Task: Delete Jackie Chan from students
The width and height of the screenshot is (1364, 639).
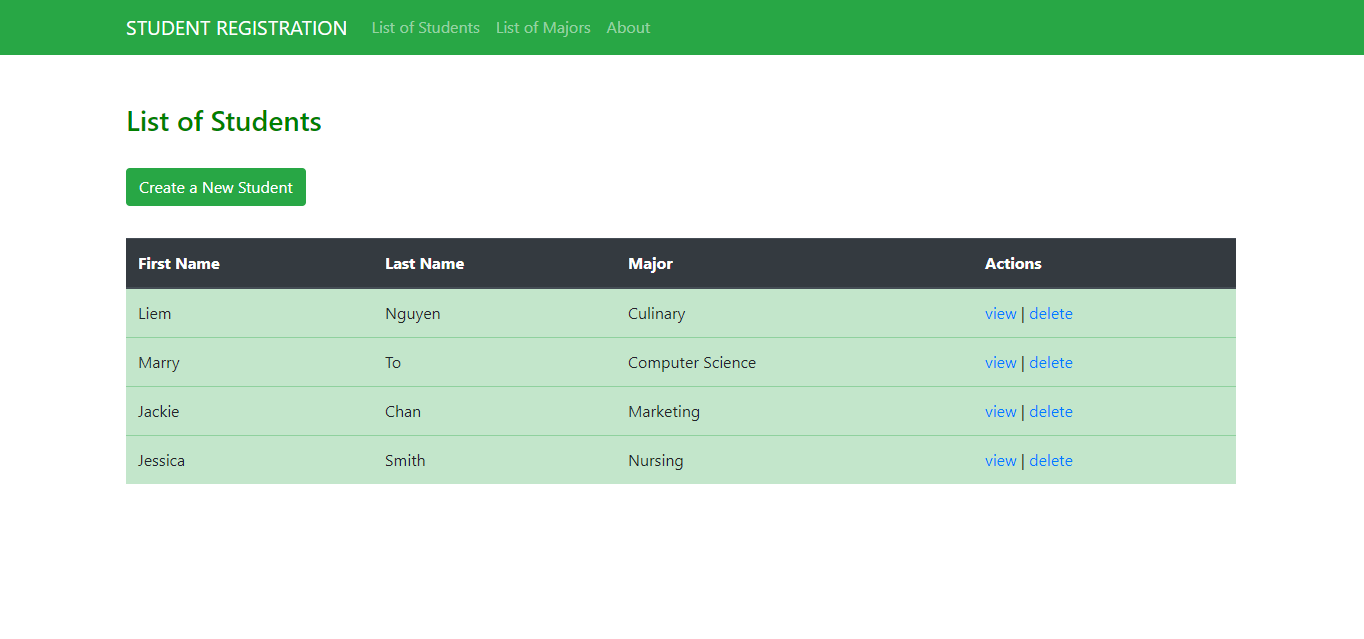Action: (1050, 412)
